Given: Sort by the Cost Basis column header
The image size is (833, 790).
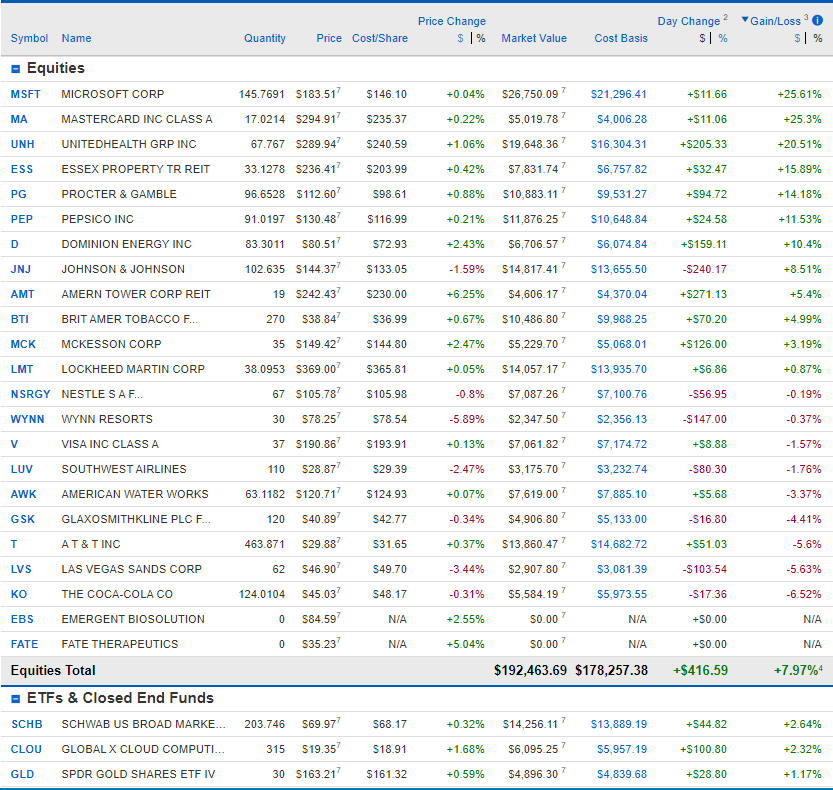Looking at the screenshot, I should coord(621,38).
